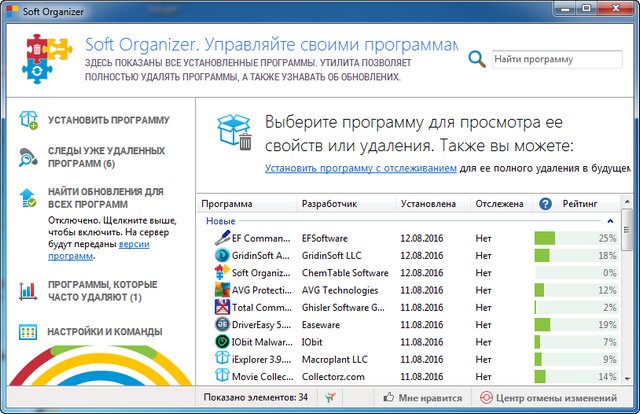The image size is (640, 414).
Task: Collapse the Новые group using arrow
Action: [x=609, y=221]
